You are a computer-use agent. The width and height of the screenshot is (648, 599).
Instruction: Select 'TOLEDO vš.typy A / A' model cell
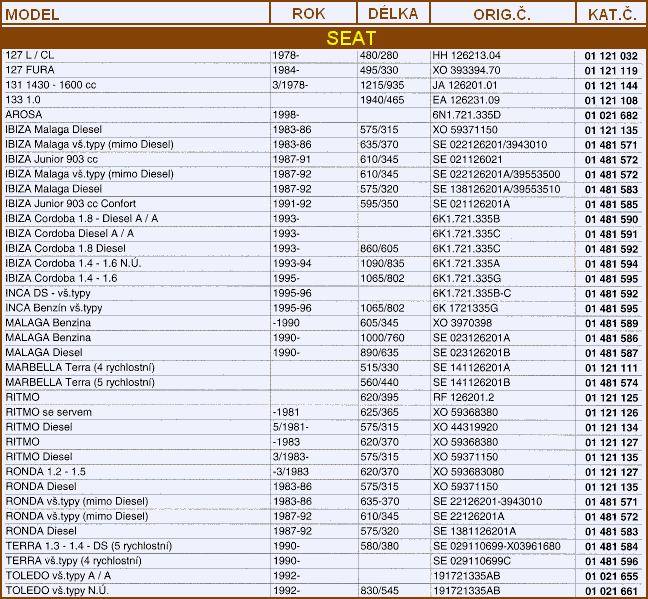[x=58, y=576]
